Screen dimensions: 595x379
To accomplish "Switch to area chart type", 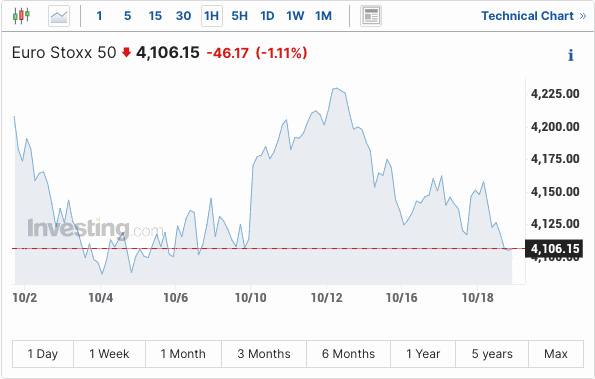I will tap(59, 16).
